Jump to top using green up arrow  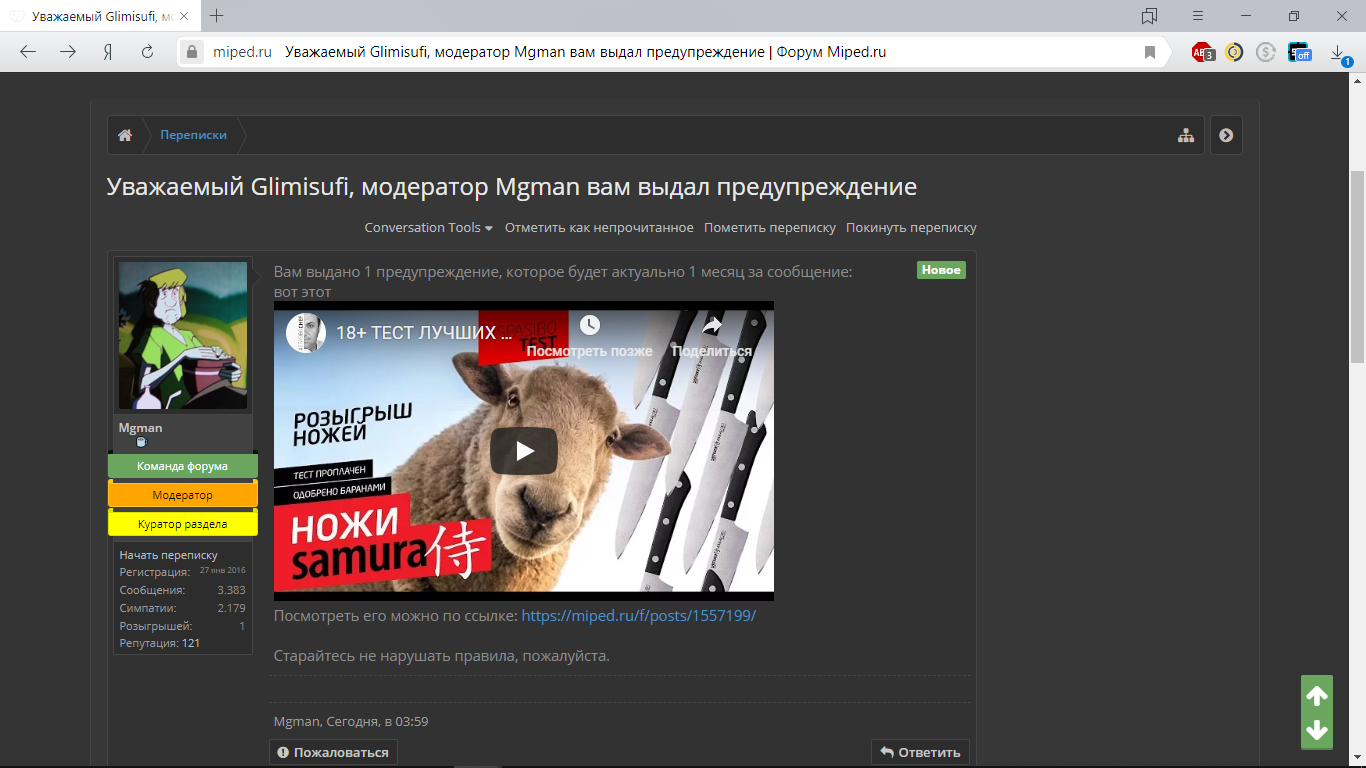pyautogui.click(x=1317, y=696)
